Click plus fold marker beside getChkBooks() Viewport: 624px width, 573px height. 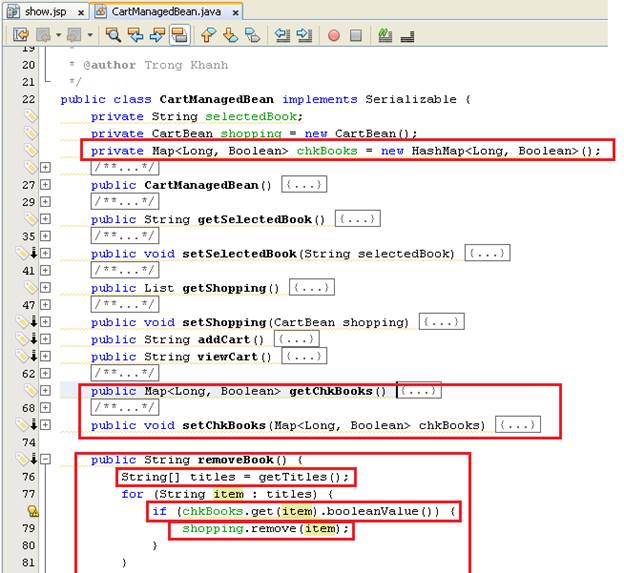coord(45,390)
